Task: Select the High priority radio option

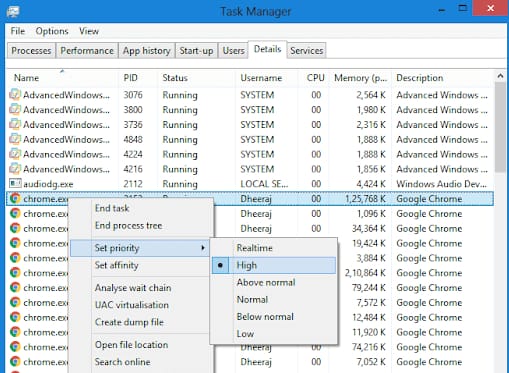Action: click(274, 265)
